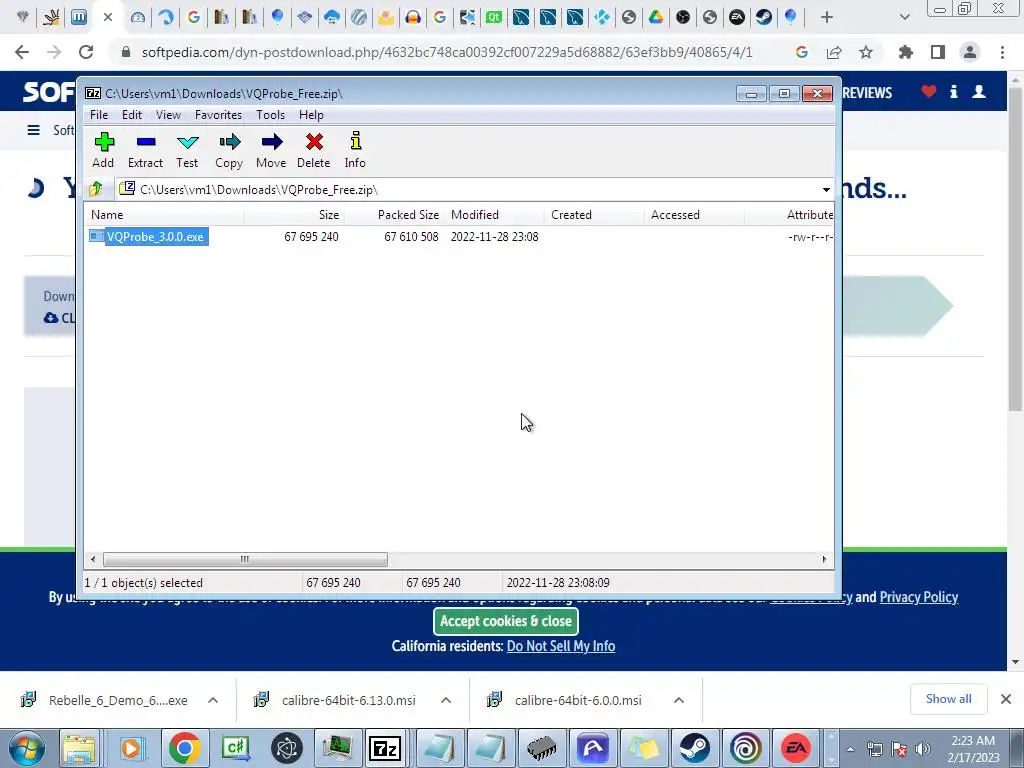This screenshot has height=768, width=1024.
Task: Switch to the Qt tab
Action: click(x=494, y=18)
